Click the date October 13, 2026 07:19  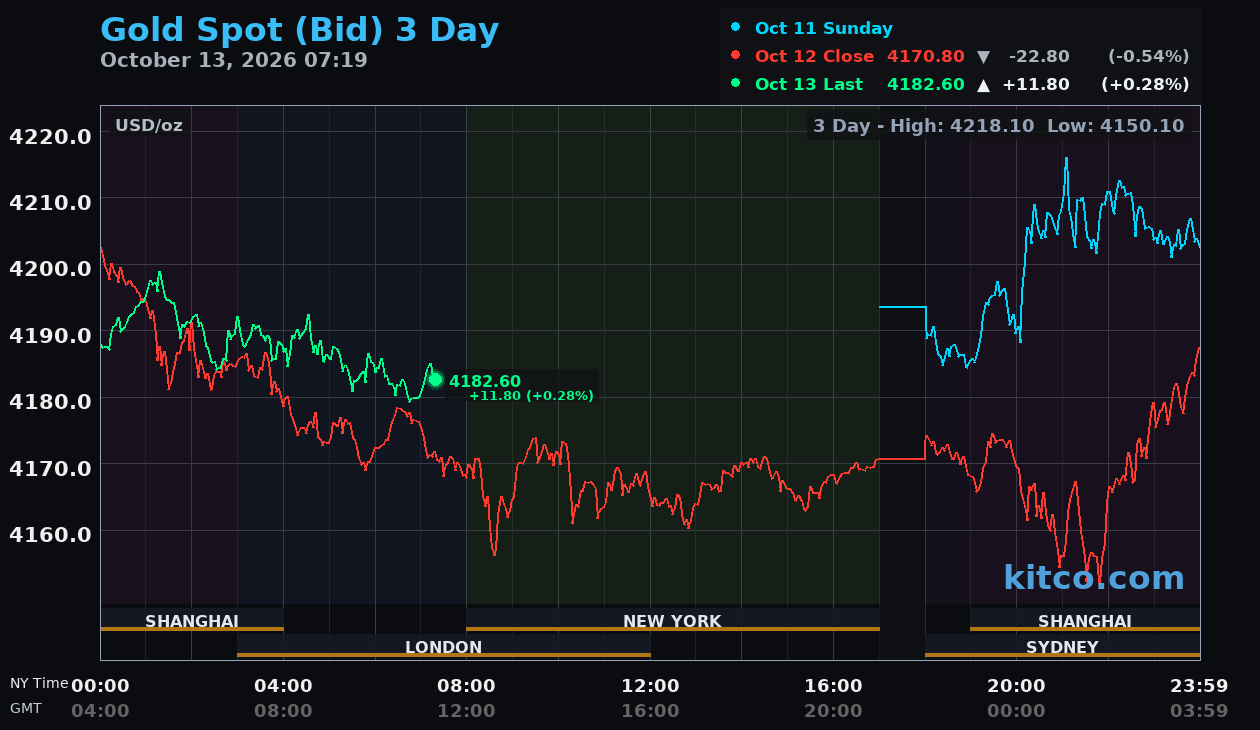pos(234,60)
